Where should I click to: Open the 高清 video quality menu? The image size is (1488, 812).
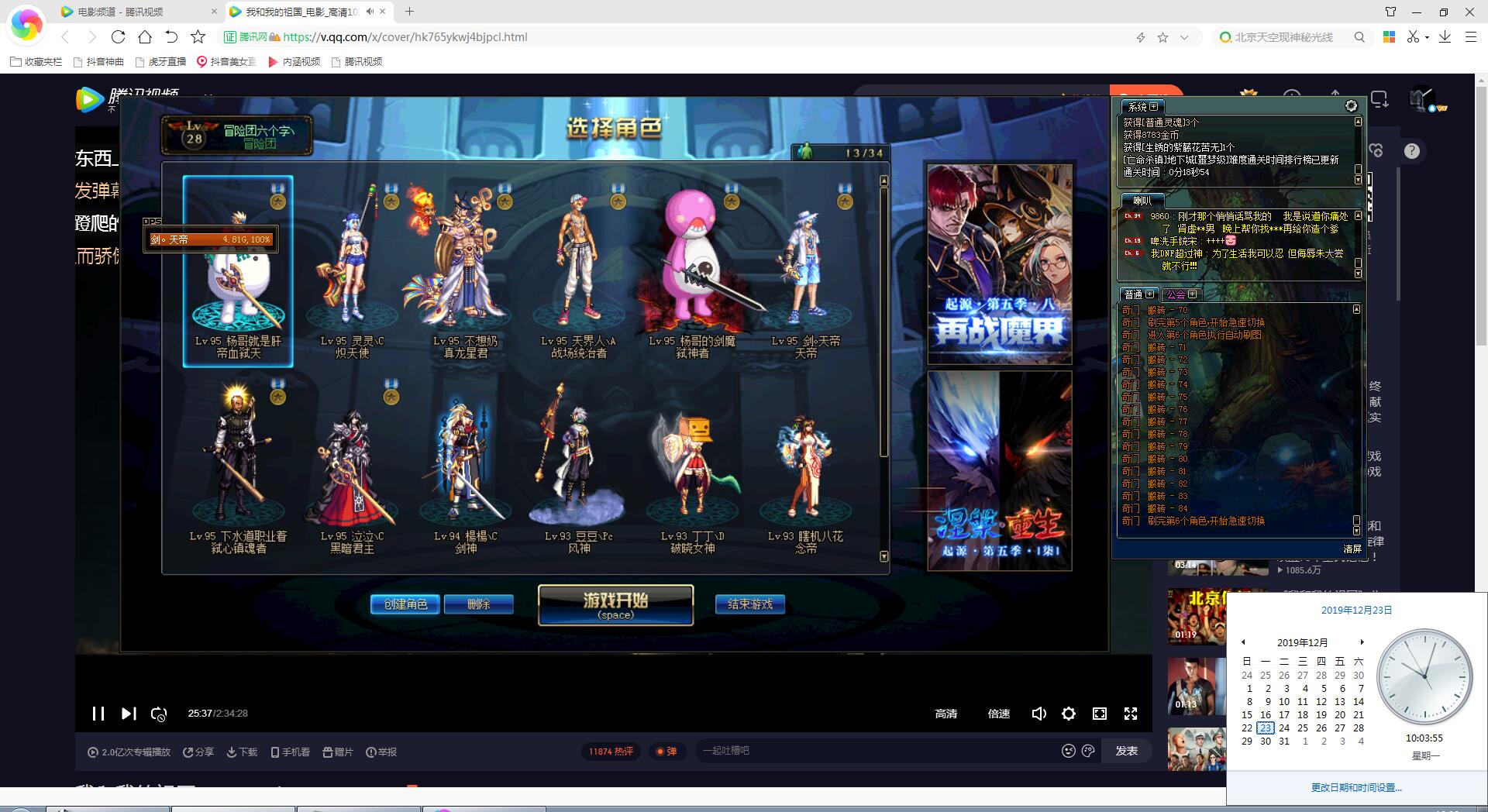click(x=945, y=714)
